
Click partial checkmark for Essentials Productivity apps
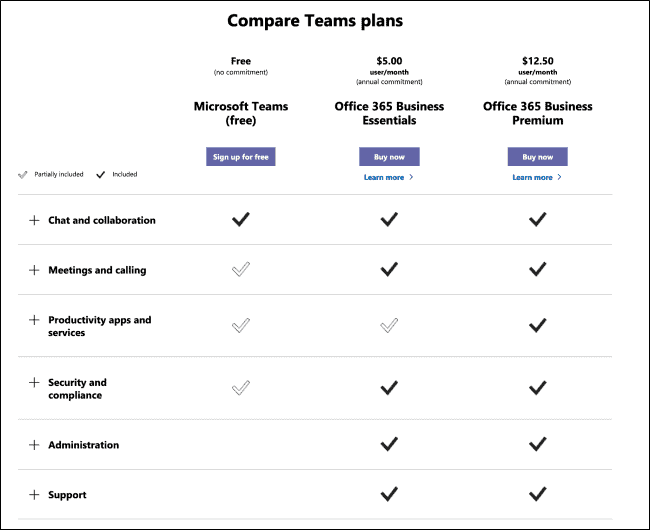389,325
